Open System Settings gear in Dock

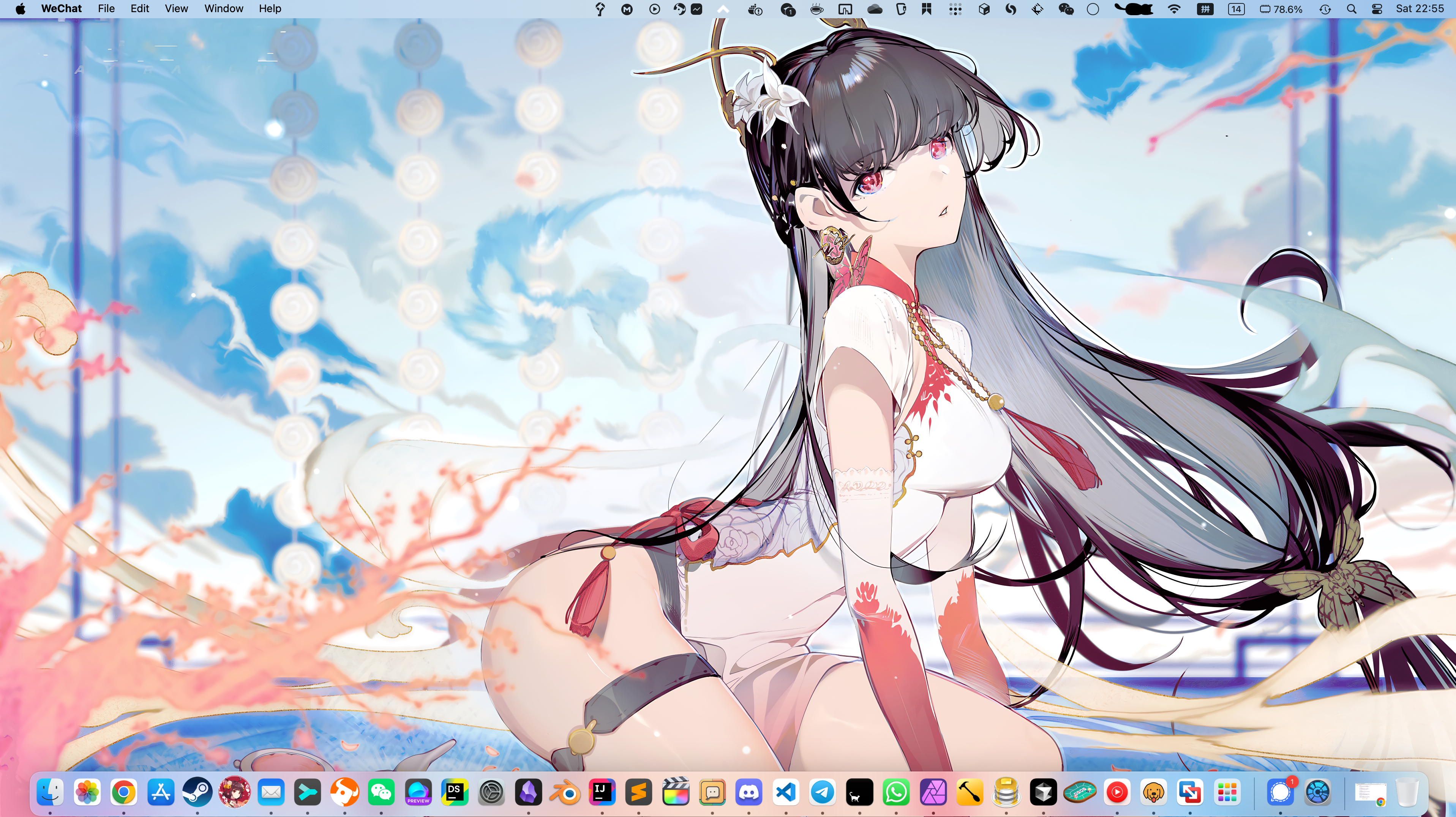coord(492,792)
